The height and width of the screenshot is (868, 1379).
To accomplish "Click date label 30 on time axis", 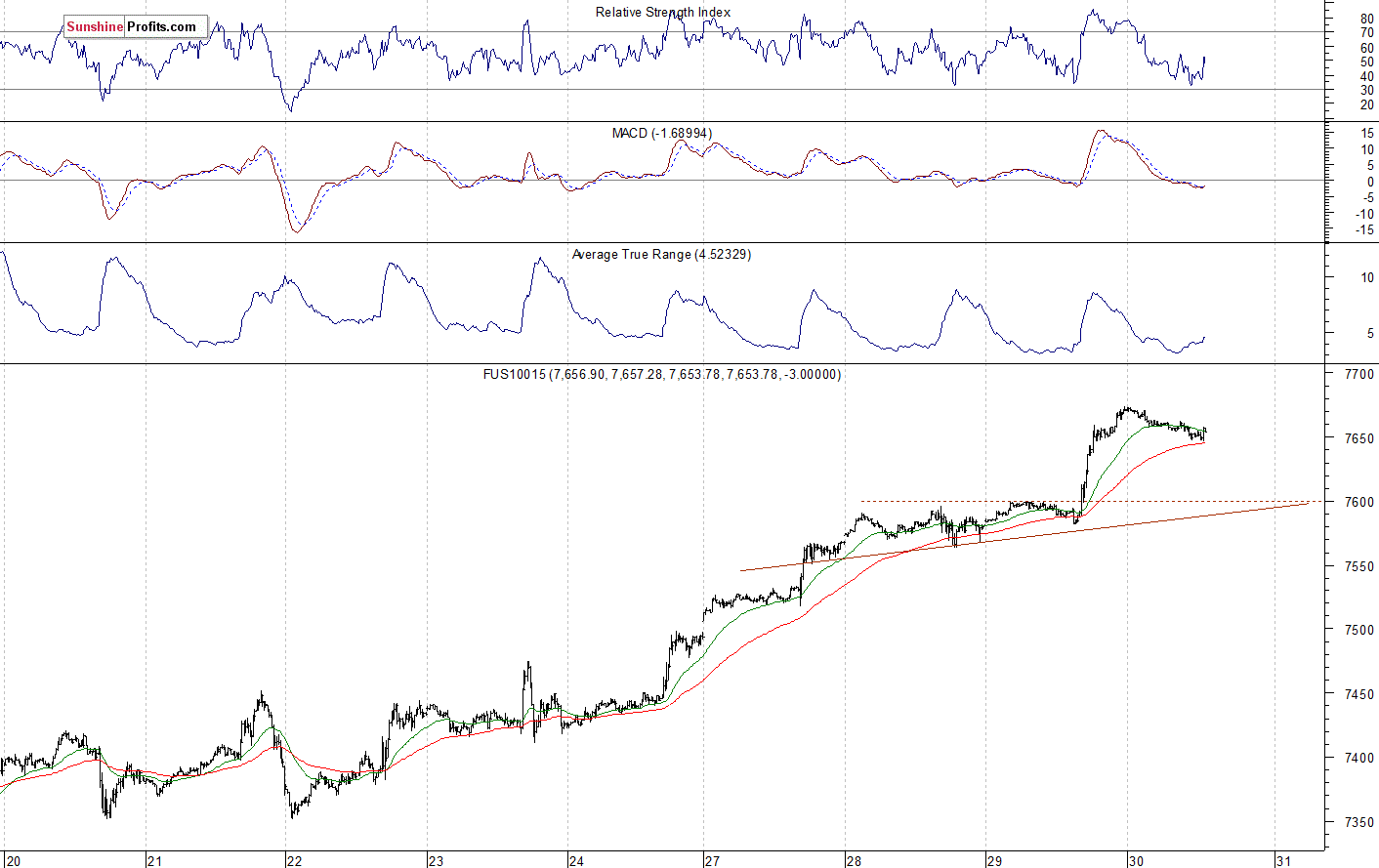I will click(1136, 861).
